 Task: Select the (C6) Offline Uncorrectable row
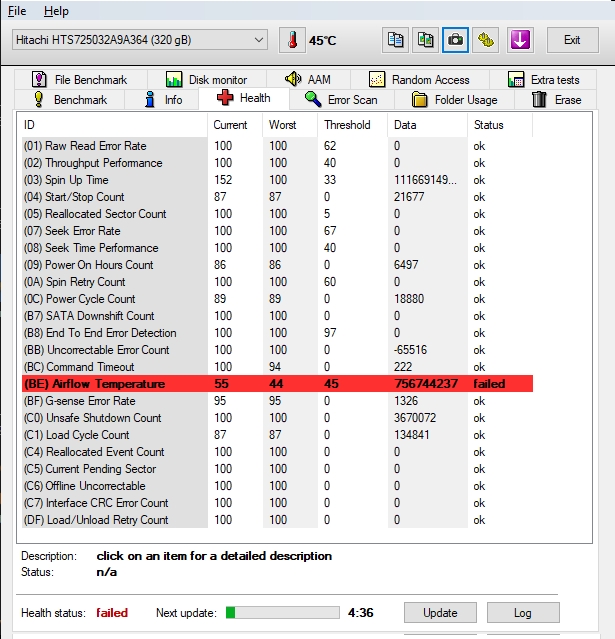click(277, 486)
